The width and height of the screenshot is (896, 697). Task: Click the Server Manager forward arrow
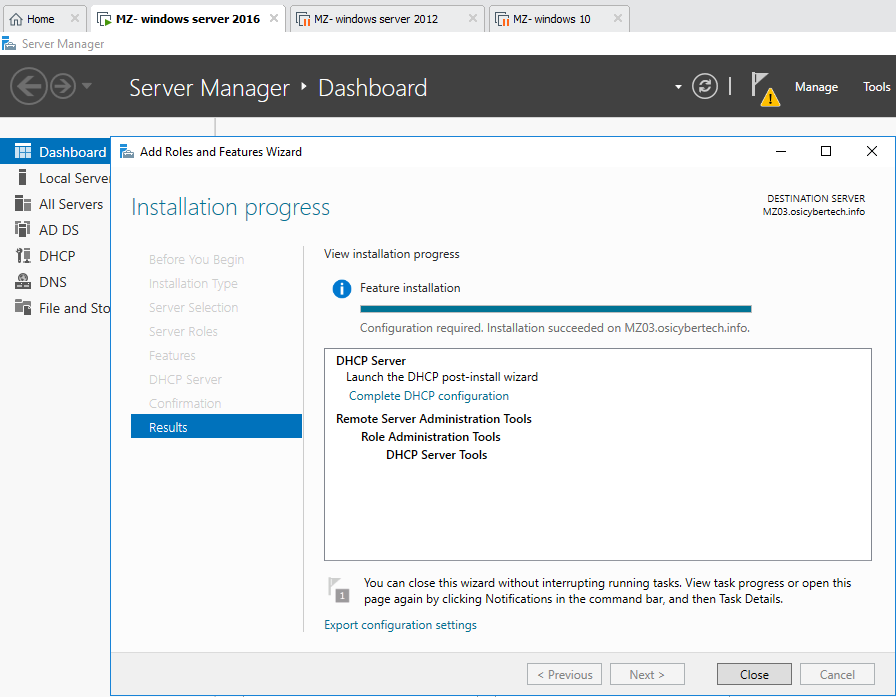click(63, 86)
